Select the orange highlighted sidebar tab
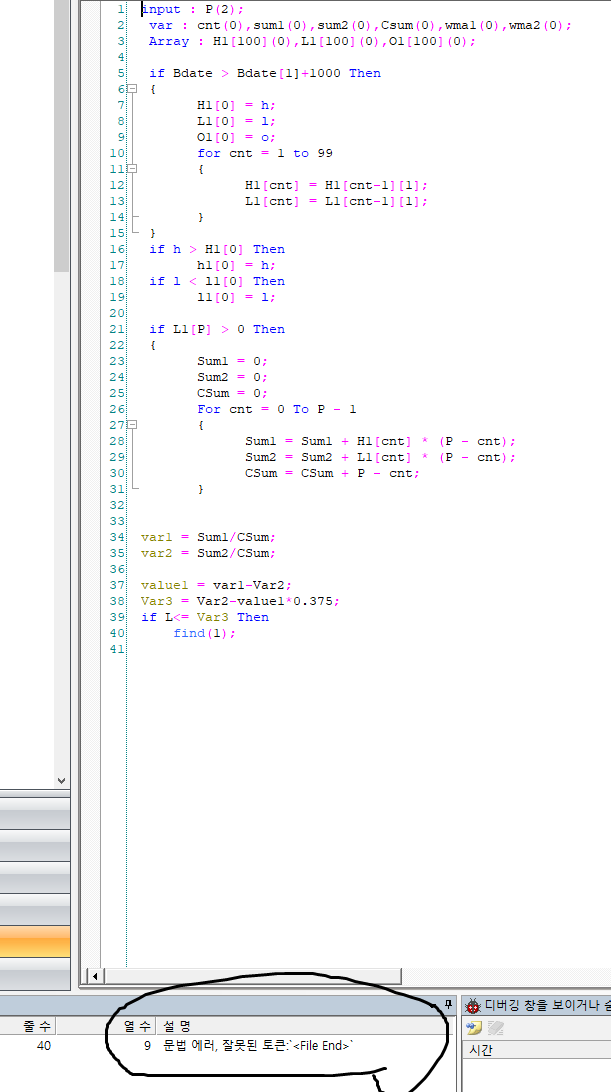611x1092 pixels. (35, 942)
